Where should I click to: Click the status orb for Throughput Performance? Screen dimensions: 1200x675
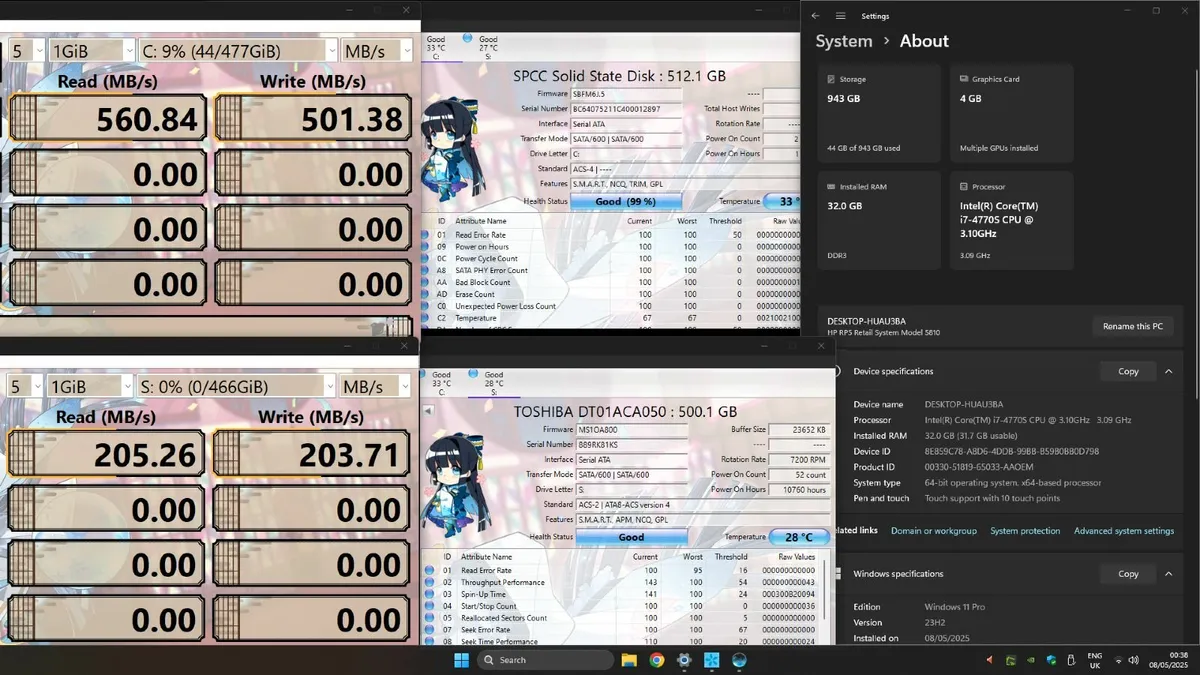tap(430, 582)
